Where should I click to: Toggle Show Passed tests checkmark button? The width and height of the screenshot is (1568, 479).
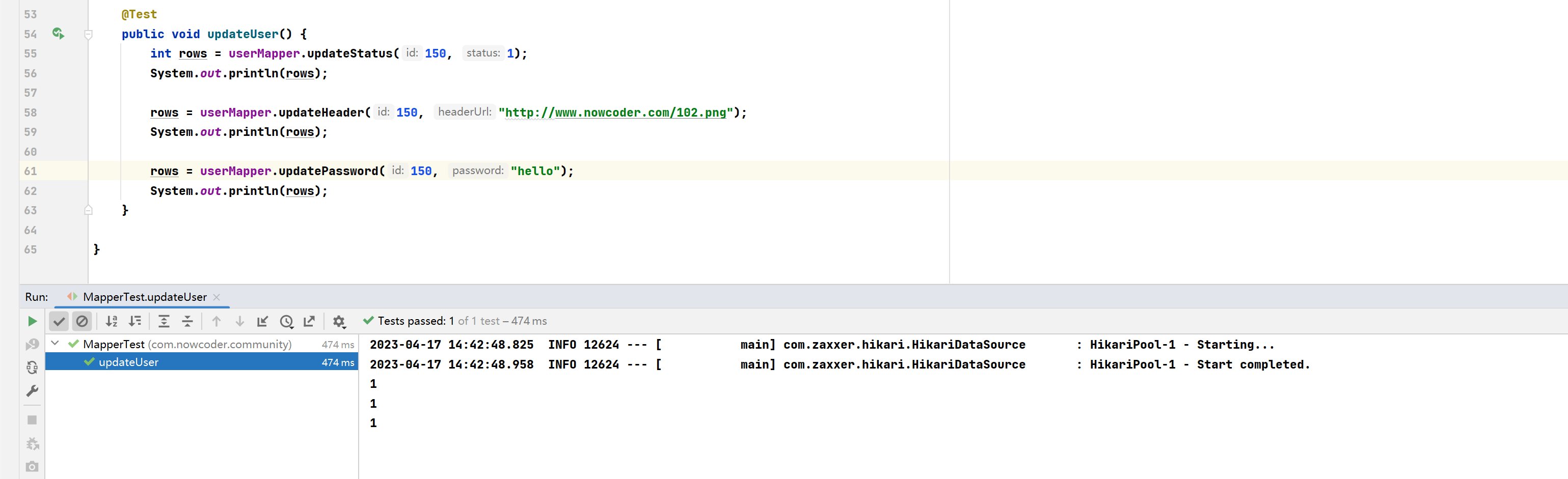[x=59, y=321]
